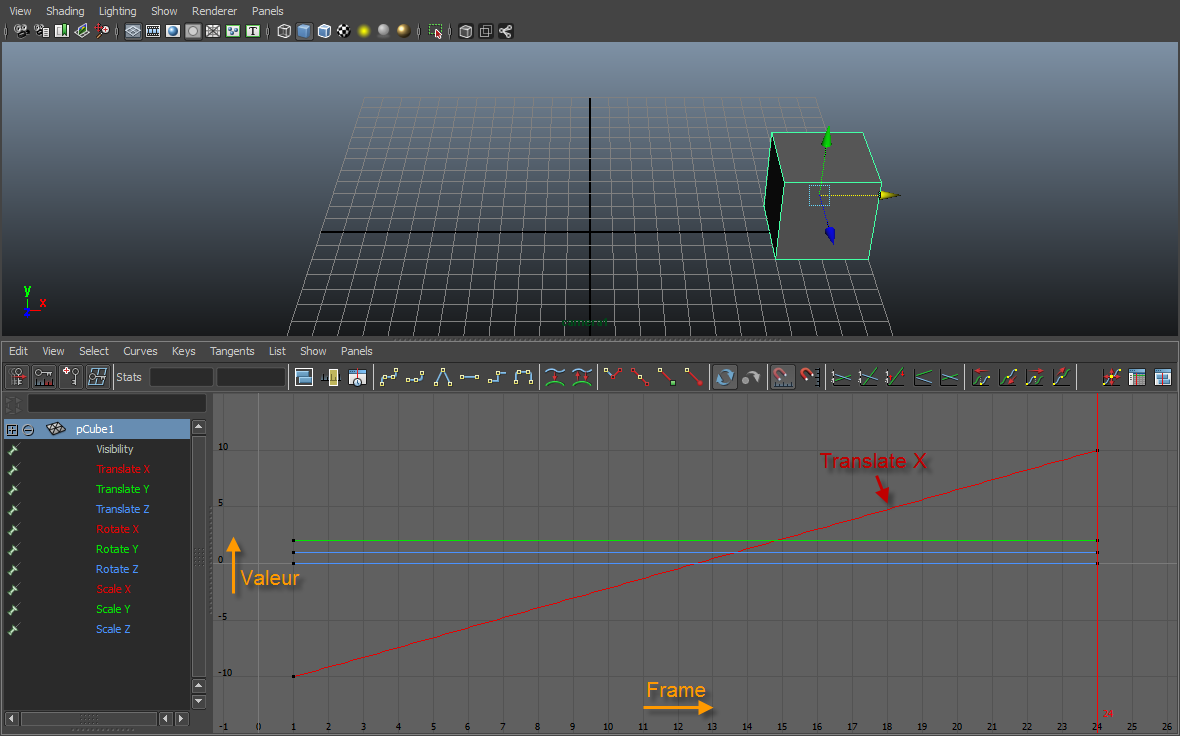
Task: Apply Linear tangents with the peaked-curve icon
Action: point(443,377)
